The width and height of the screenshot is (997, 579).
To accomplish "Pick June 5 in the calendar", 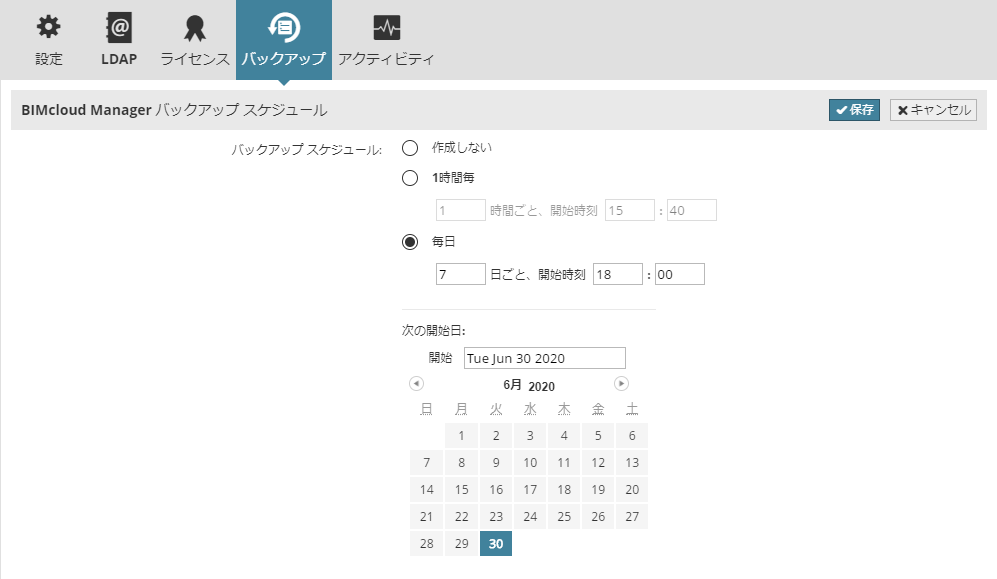I will 598,435.
